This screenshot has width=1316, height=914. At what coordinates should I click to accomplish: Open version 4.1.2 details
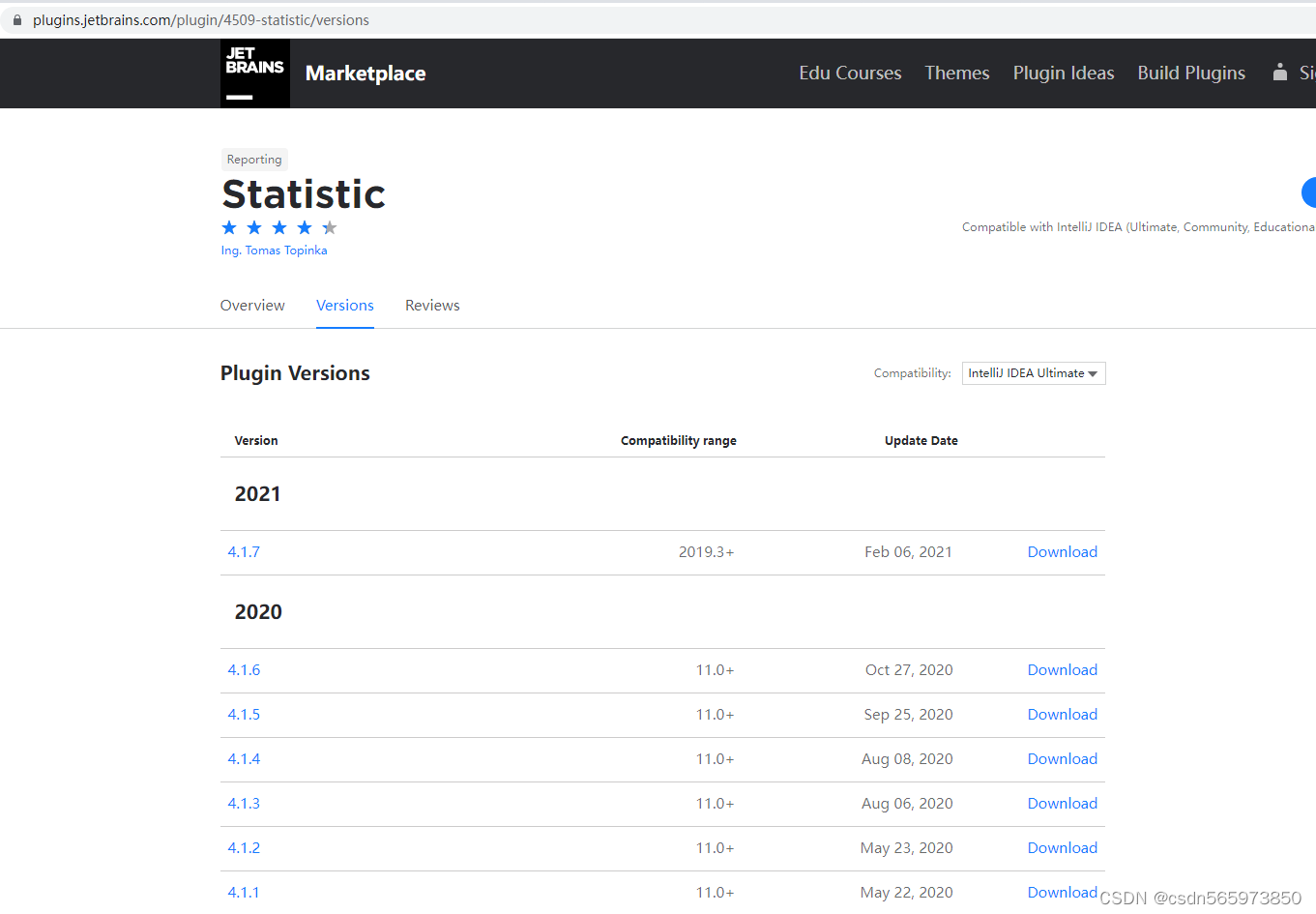(244, 848)
